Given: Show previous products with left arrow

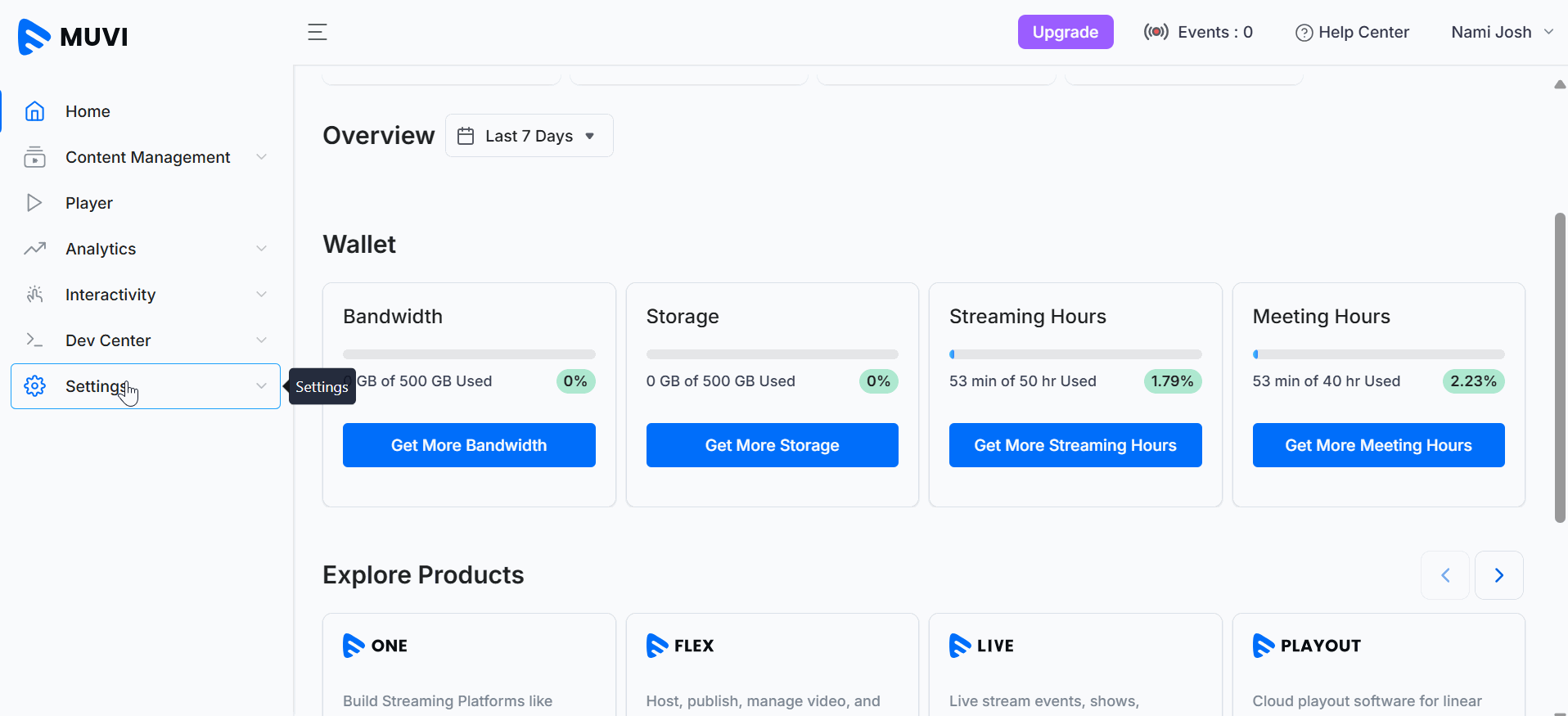Looking at the screenshot, I should tap(1444, 575).
